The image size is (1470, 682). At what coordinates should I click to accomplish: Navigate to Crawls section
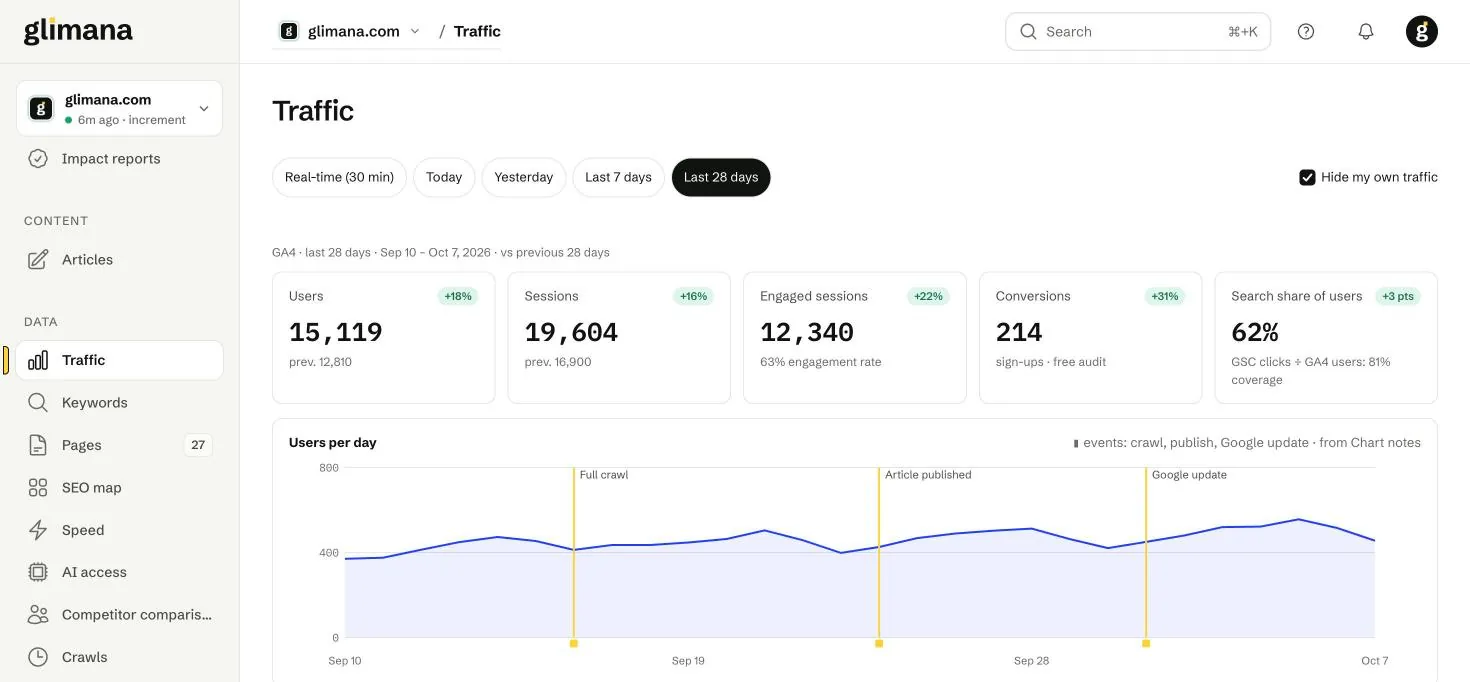tap(119, 657)
